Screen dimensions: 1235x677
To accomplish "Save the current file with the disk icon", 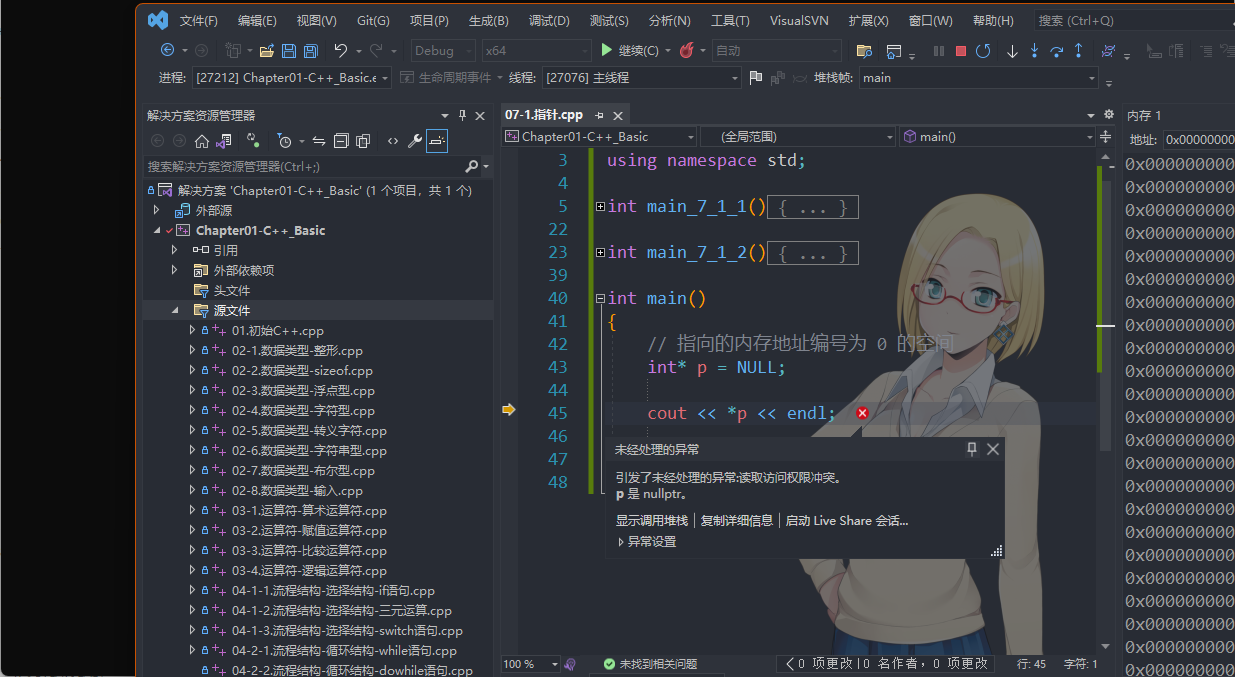I will [288, 50].
